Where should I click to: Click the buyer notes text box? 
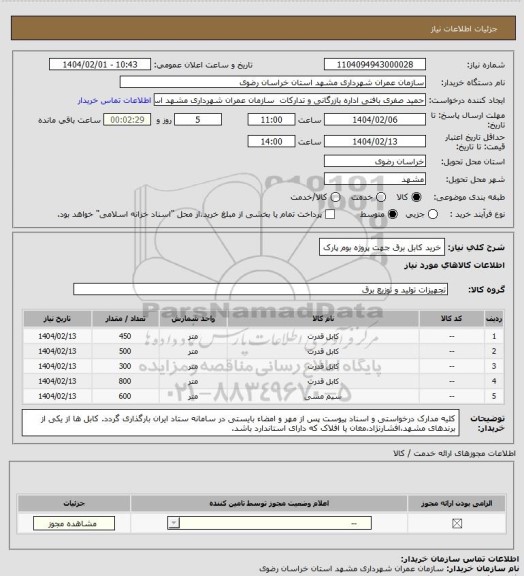tap(241, 423)
